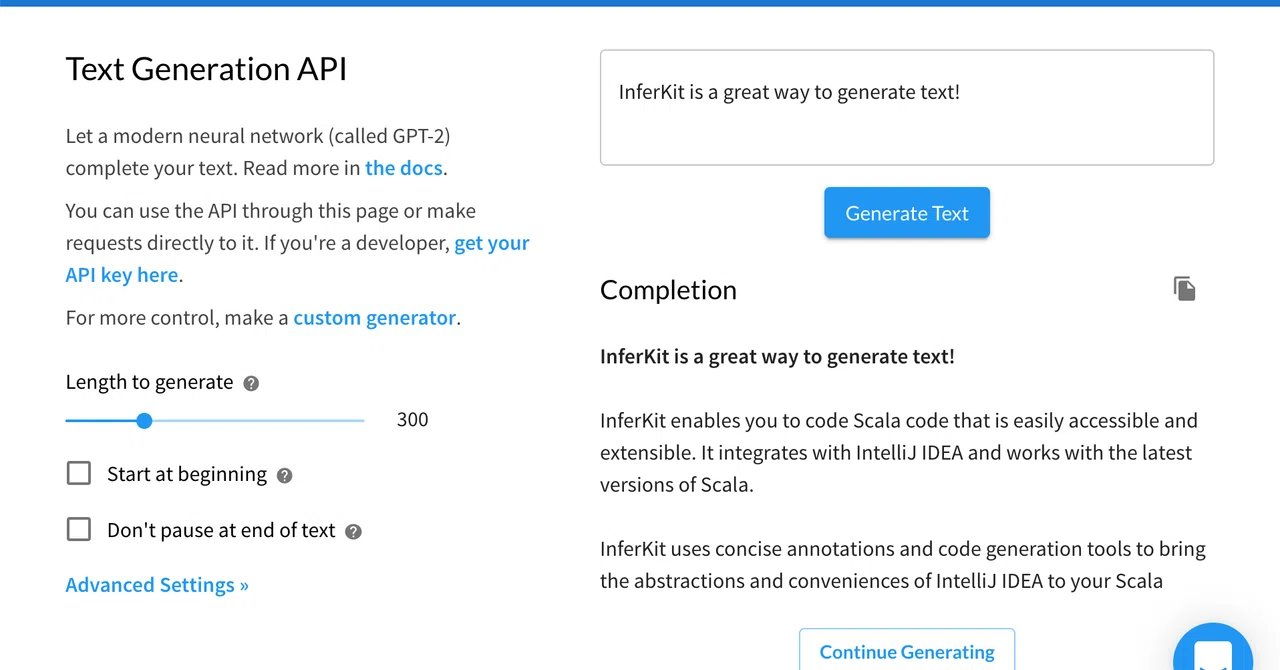Click the bold completion line 'InferKit is a great way'

(x=777, y=357)
